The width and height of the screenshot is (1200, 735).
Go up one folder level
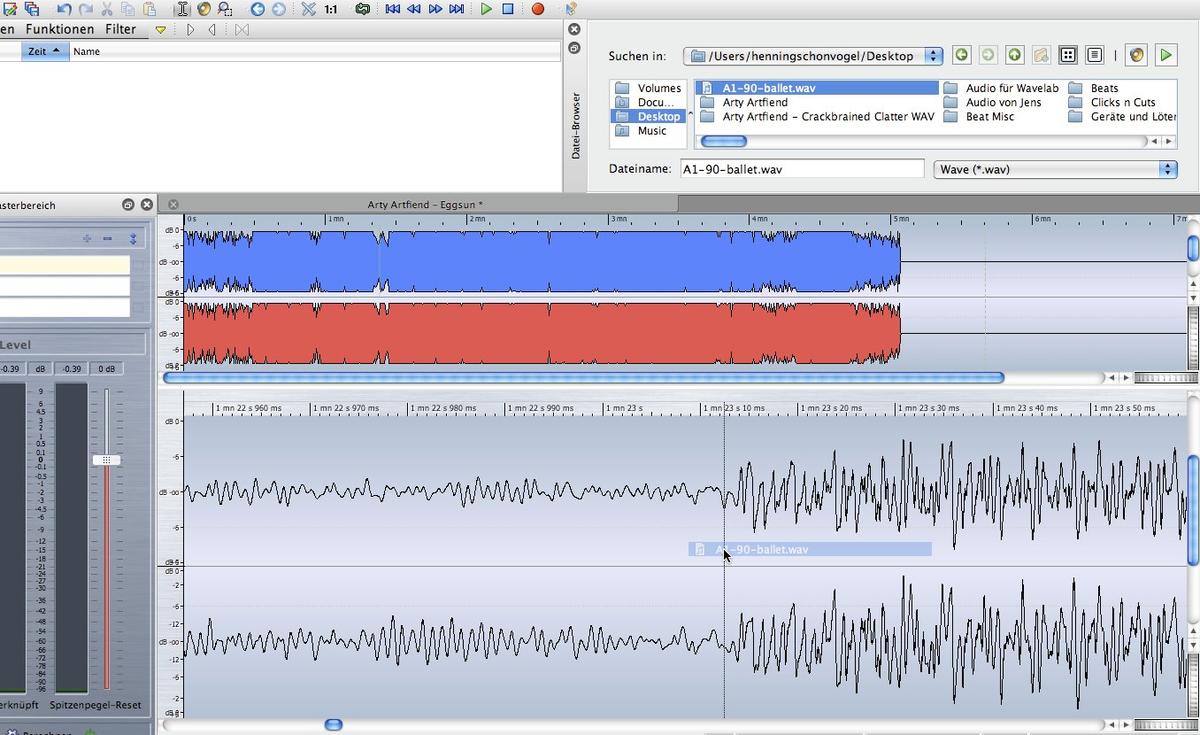pos(1014,56)
